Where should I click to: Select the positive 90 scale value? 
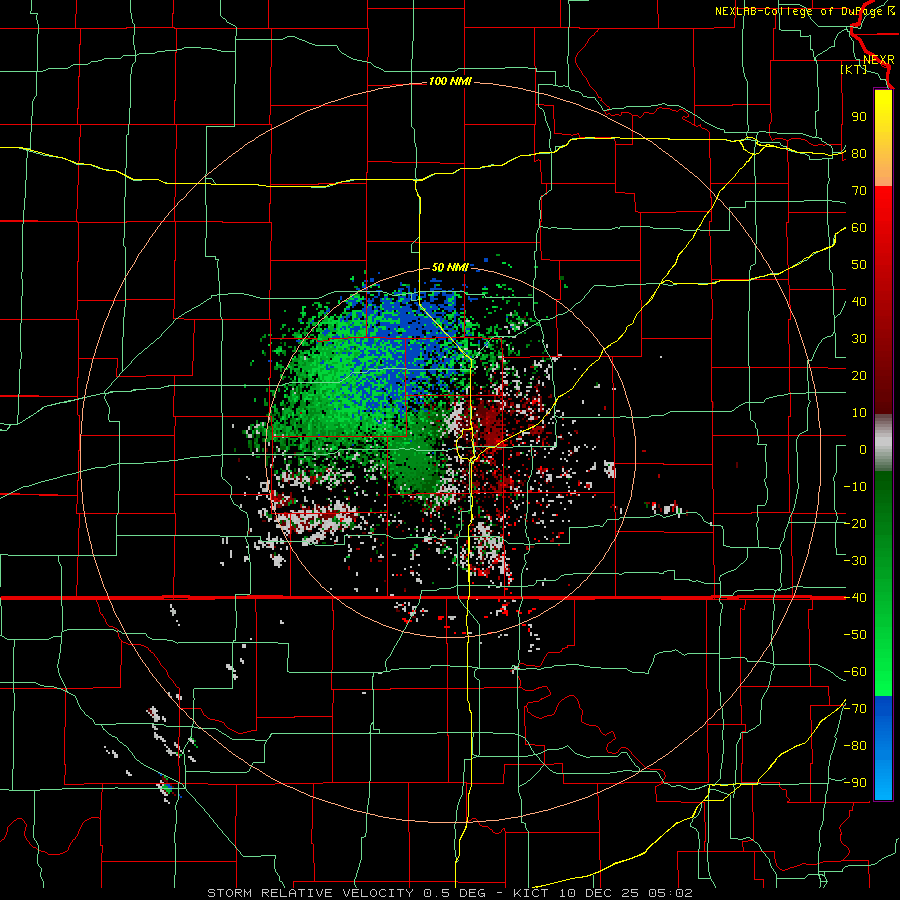(x=859, y=117)
